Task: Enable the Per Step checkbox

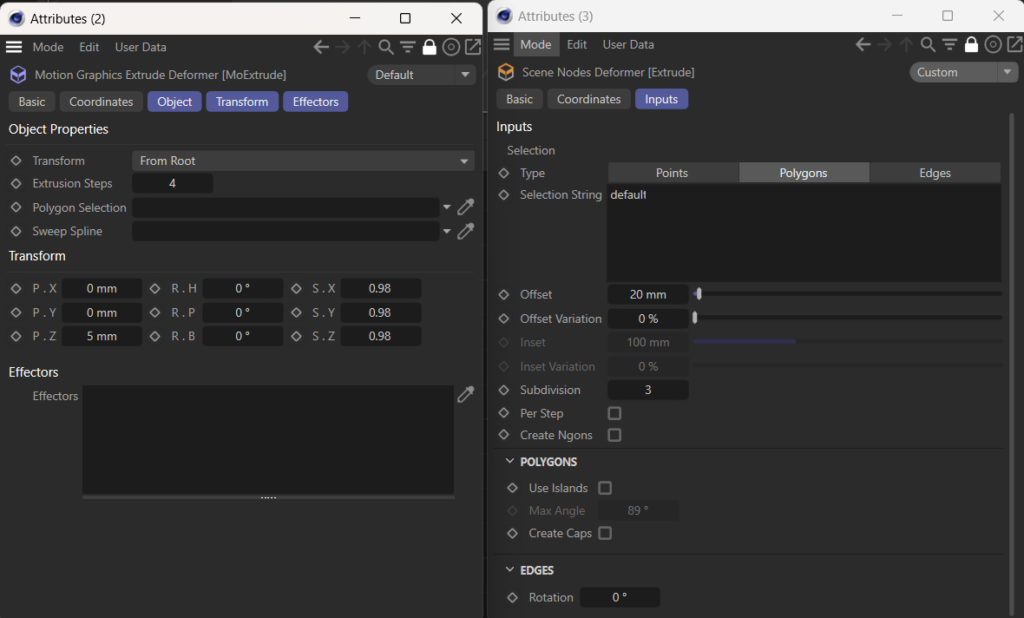Action: [616, 413]
